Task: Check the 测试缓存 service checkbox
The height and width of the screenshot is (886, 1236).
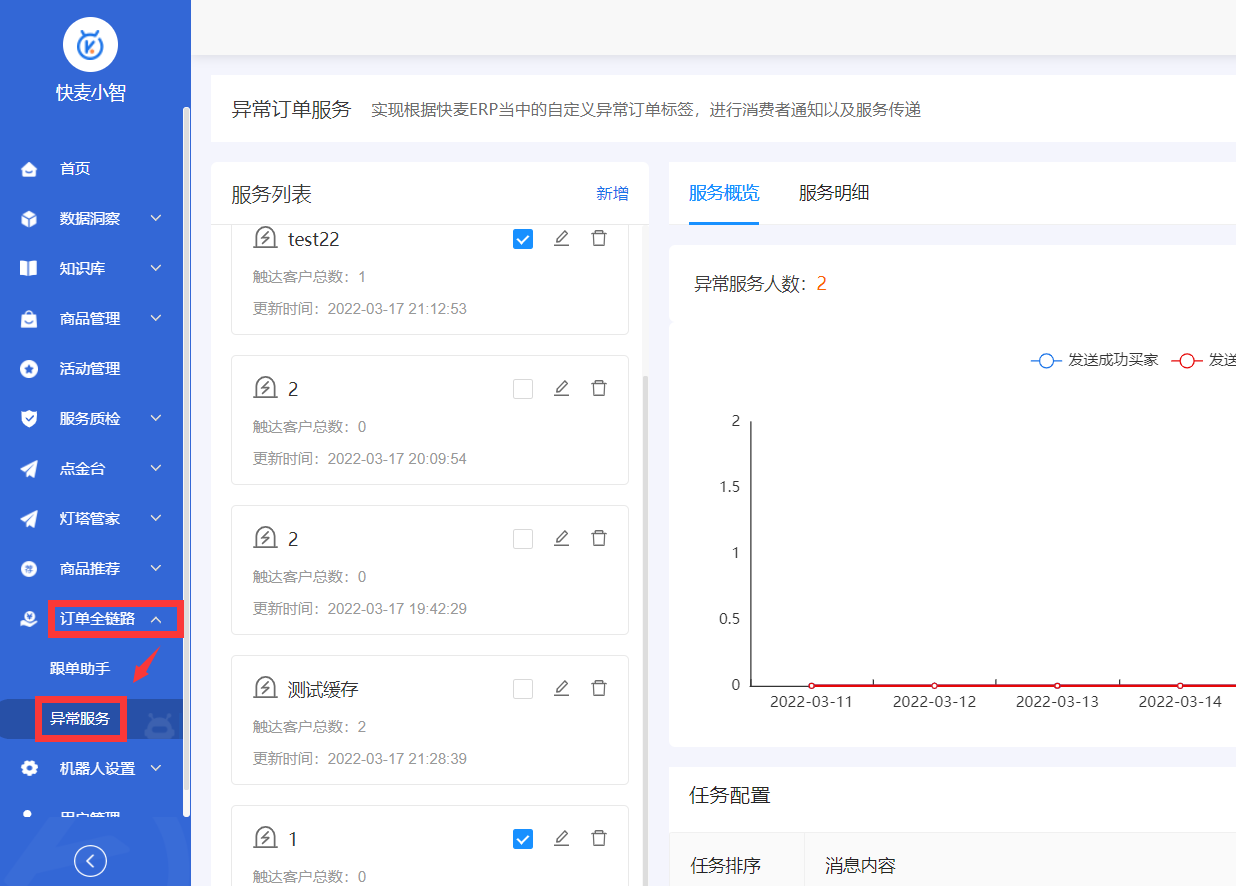Action: [523, 689]
